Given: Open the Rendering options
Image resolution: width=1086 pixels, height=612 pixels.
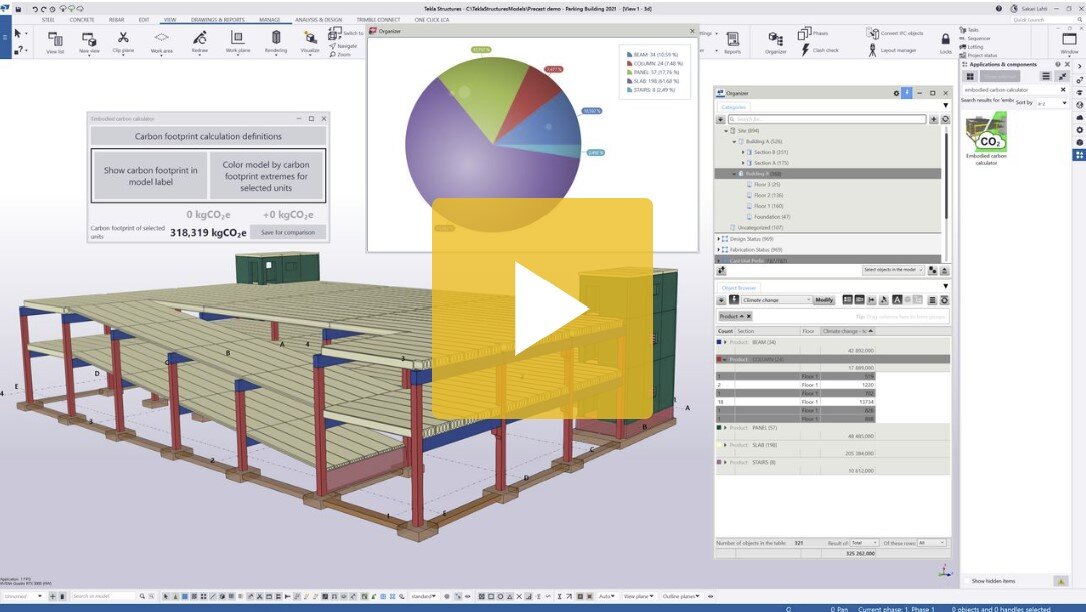Looking at the screenshot, I should 276,42.
